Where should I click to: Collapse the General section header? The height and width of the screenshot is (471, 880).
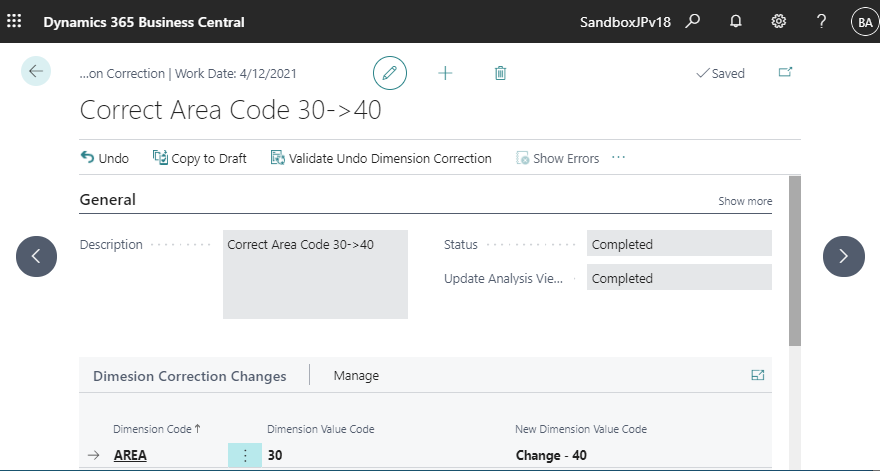click(108, 200)
